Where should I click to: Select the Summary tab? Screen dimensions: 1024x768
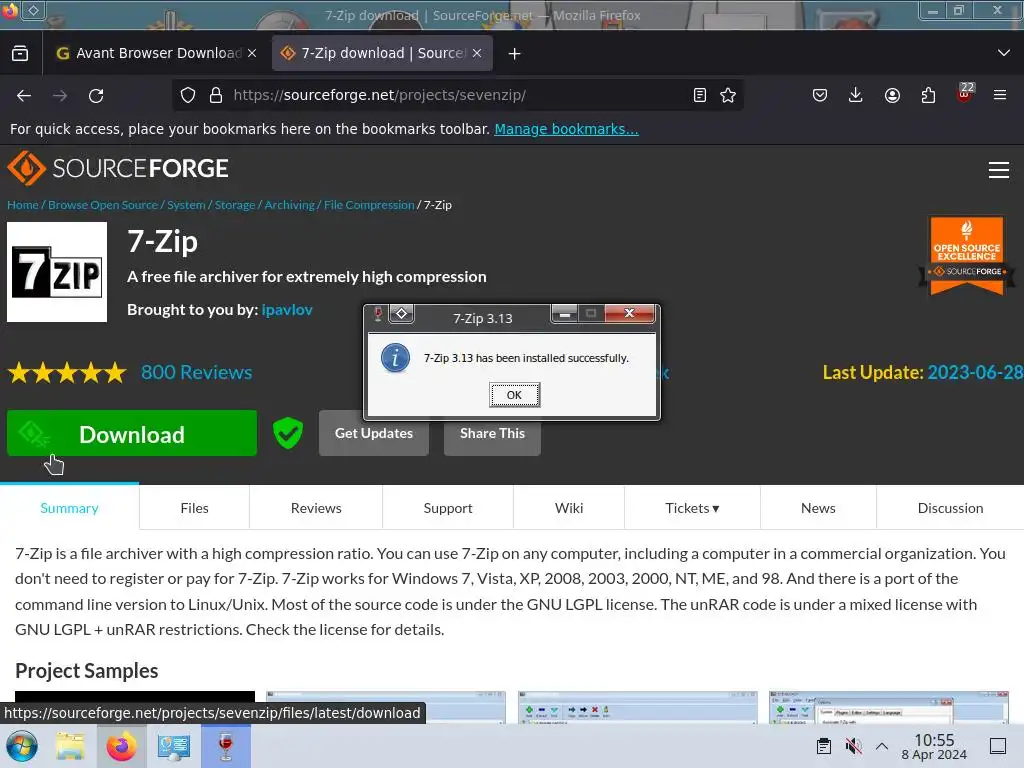(x=69, y=507)
